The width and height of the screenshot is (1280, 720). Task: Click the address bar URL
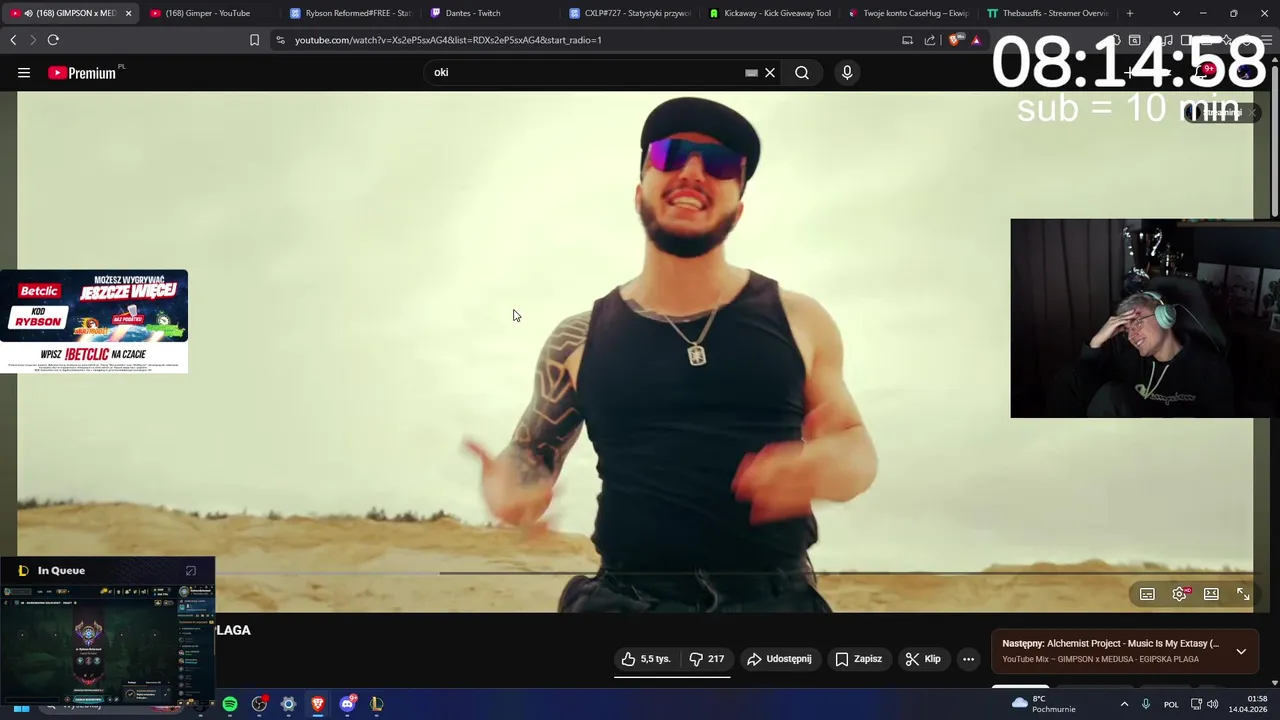tap(448, 40)
